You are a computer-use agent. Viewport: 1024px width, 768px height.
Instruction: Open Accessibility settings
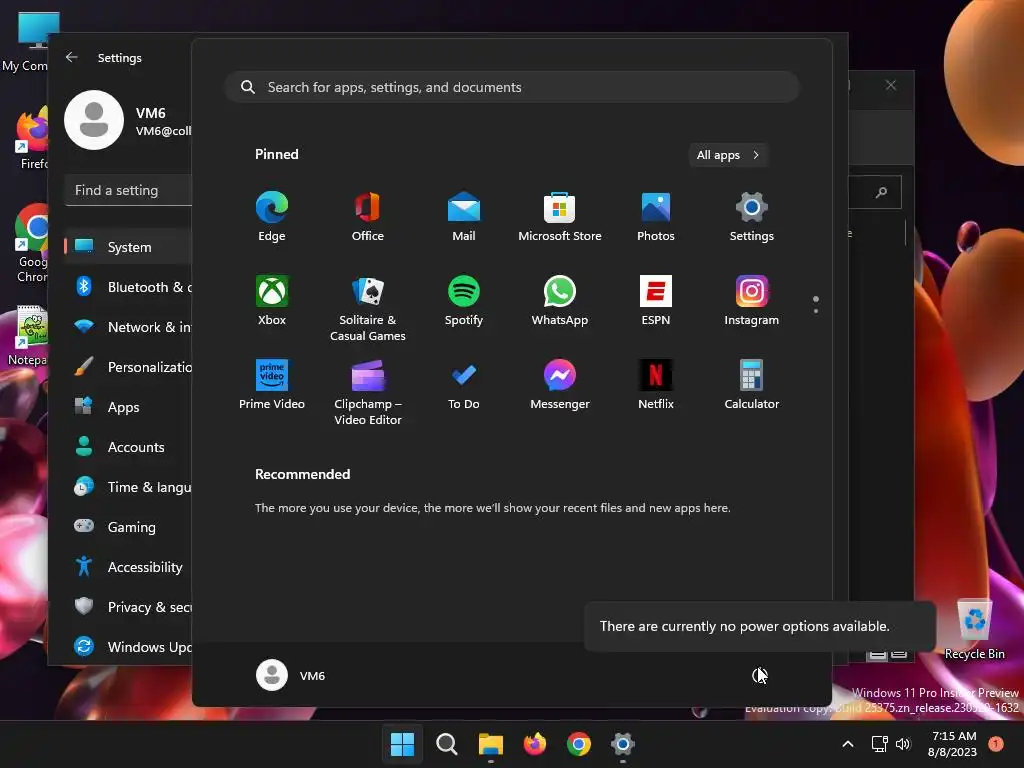[128, 567]
